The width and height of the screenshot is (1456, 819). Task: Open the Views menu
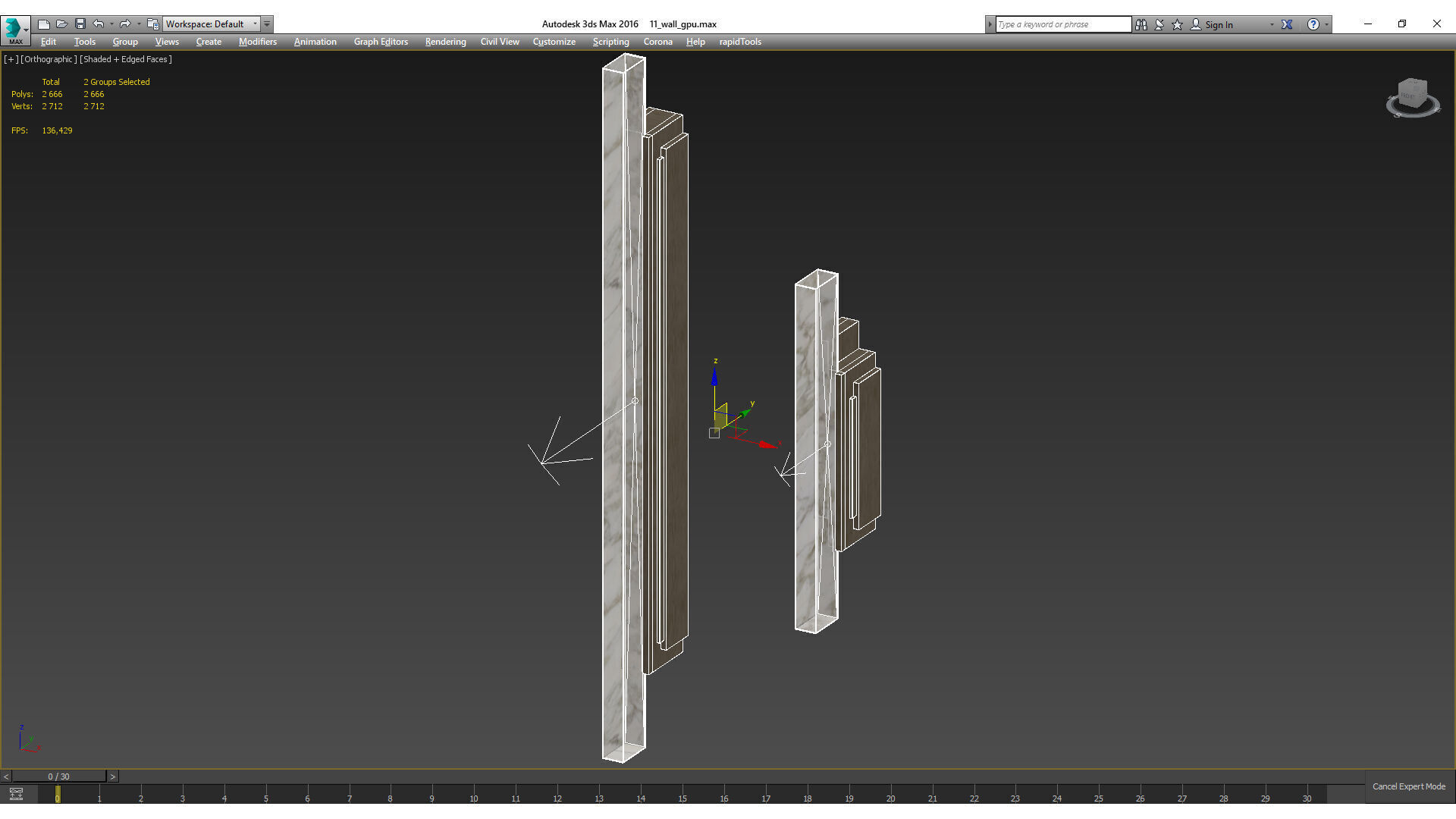(x=167, y=42)
